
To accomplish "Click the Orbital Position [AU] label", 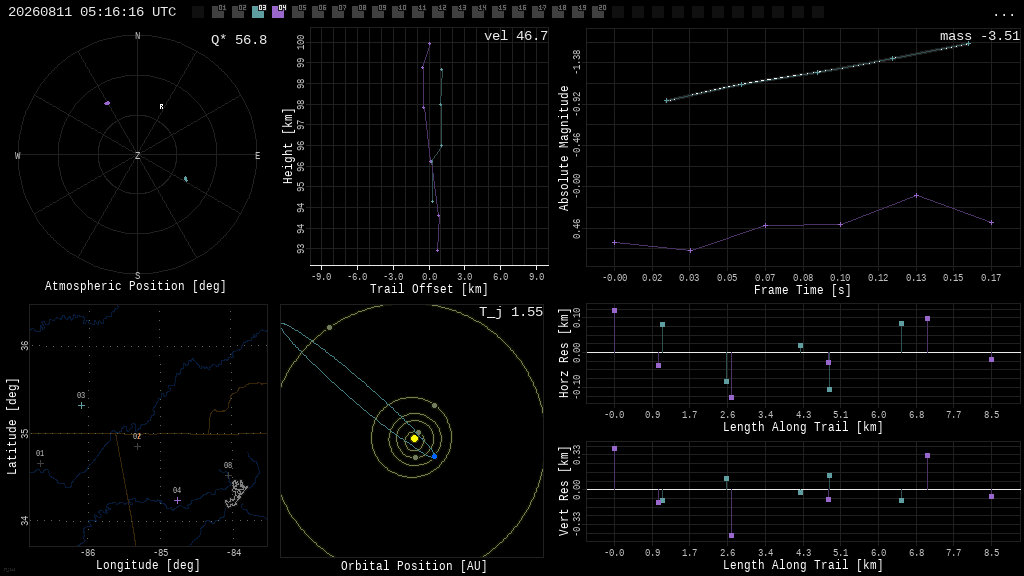I will click(x=414, y=566).
